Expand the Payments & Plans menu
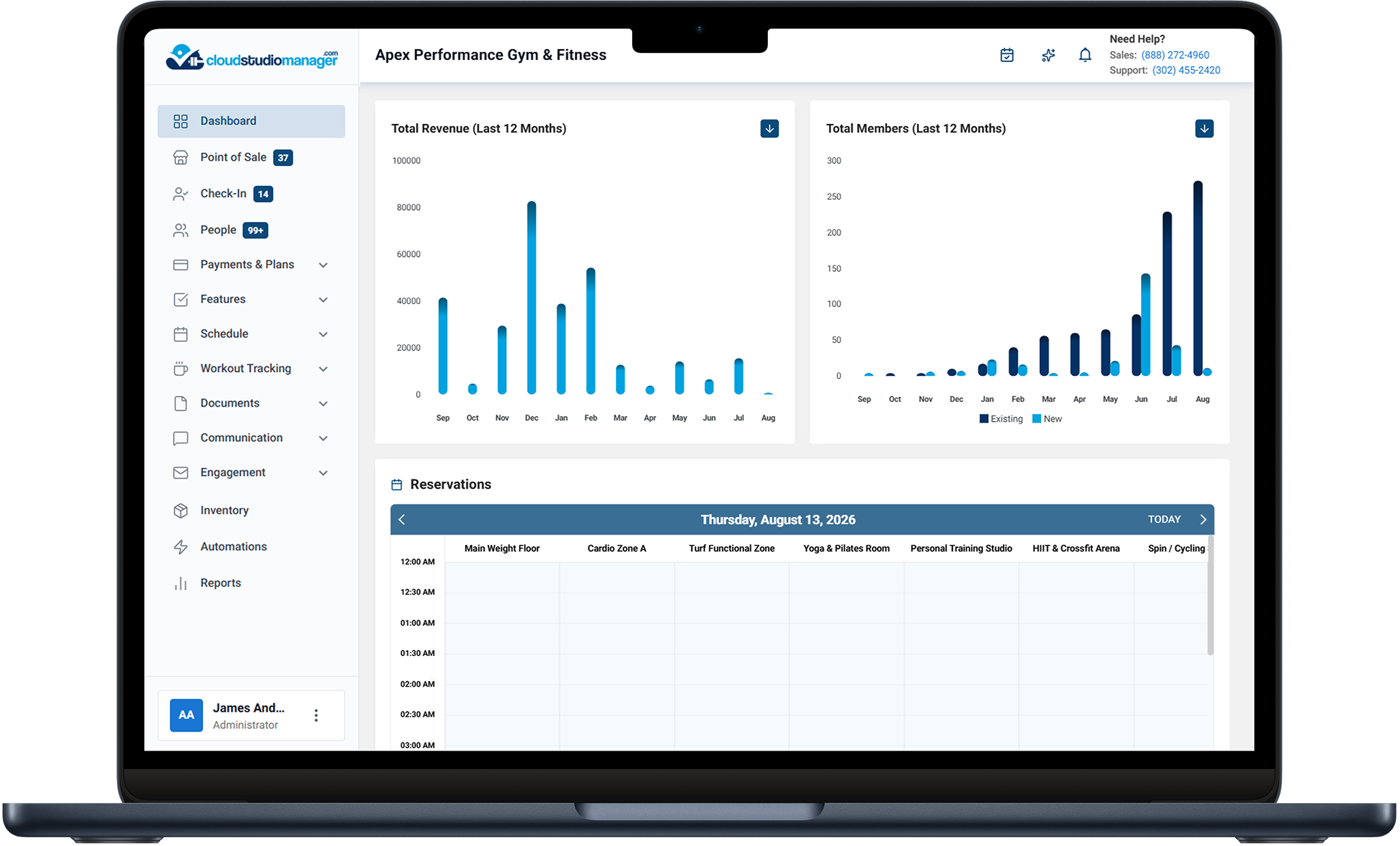The width and height of the screenshot is (1400, 846). 251,265
